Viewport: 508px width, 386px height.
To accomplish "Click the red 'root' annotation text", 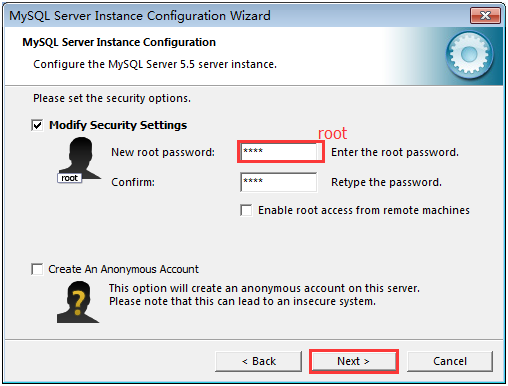I will tap(332, 133).
